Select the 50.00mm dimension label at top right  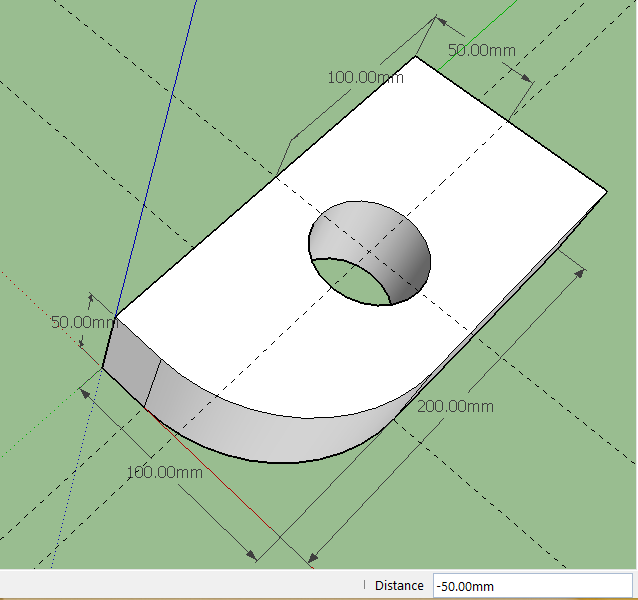pyautogui.click(x=481, y=49)
